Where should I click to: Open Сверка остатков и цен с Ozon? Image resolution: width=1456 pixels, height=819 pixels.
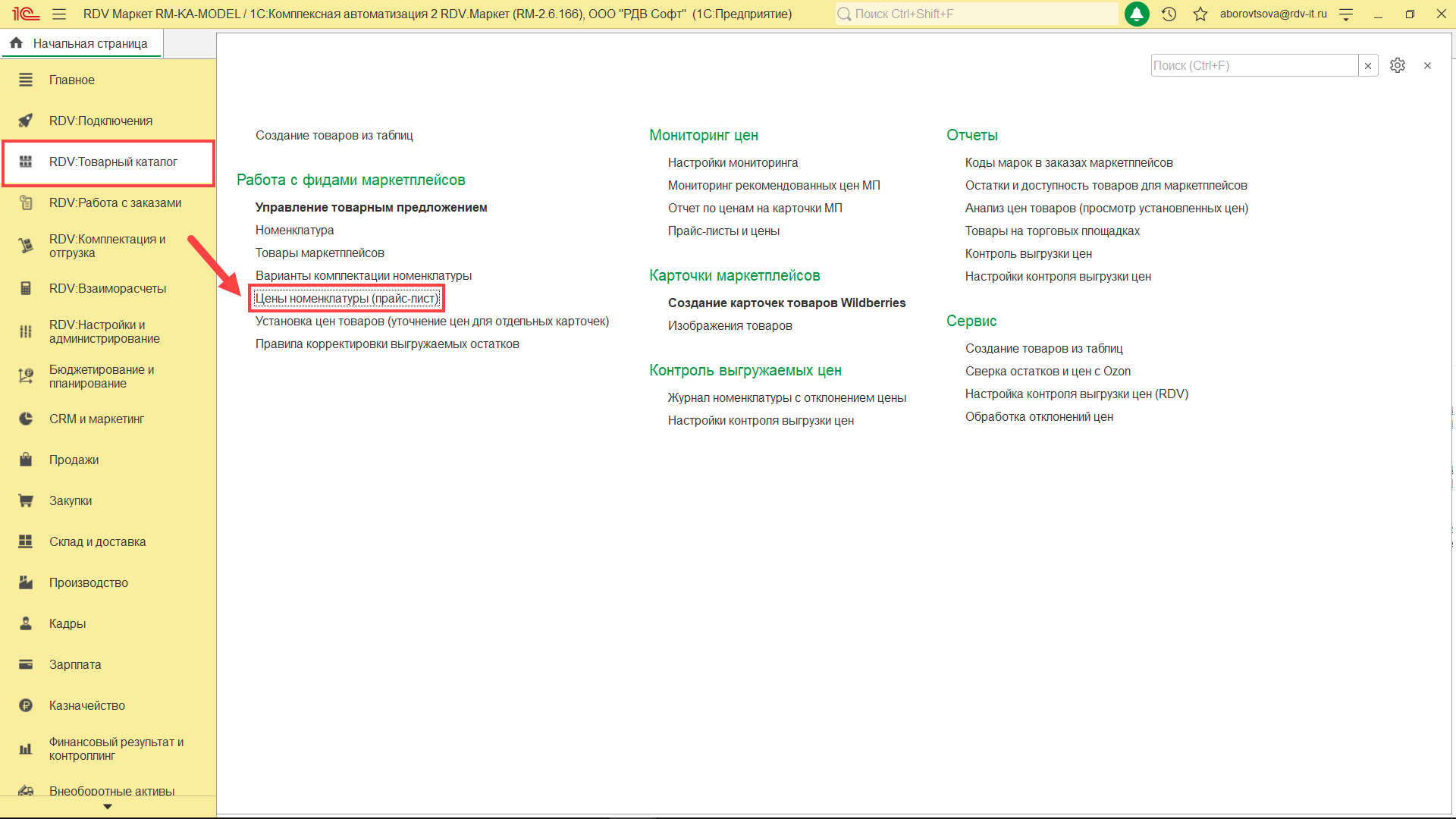[1046, 371]
